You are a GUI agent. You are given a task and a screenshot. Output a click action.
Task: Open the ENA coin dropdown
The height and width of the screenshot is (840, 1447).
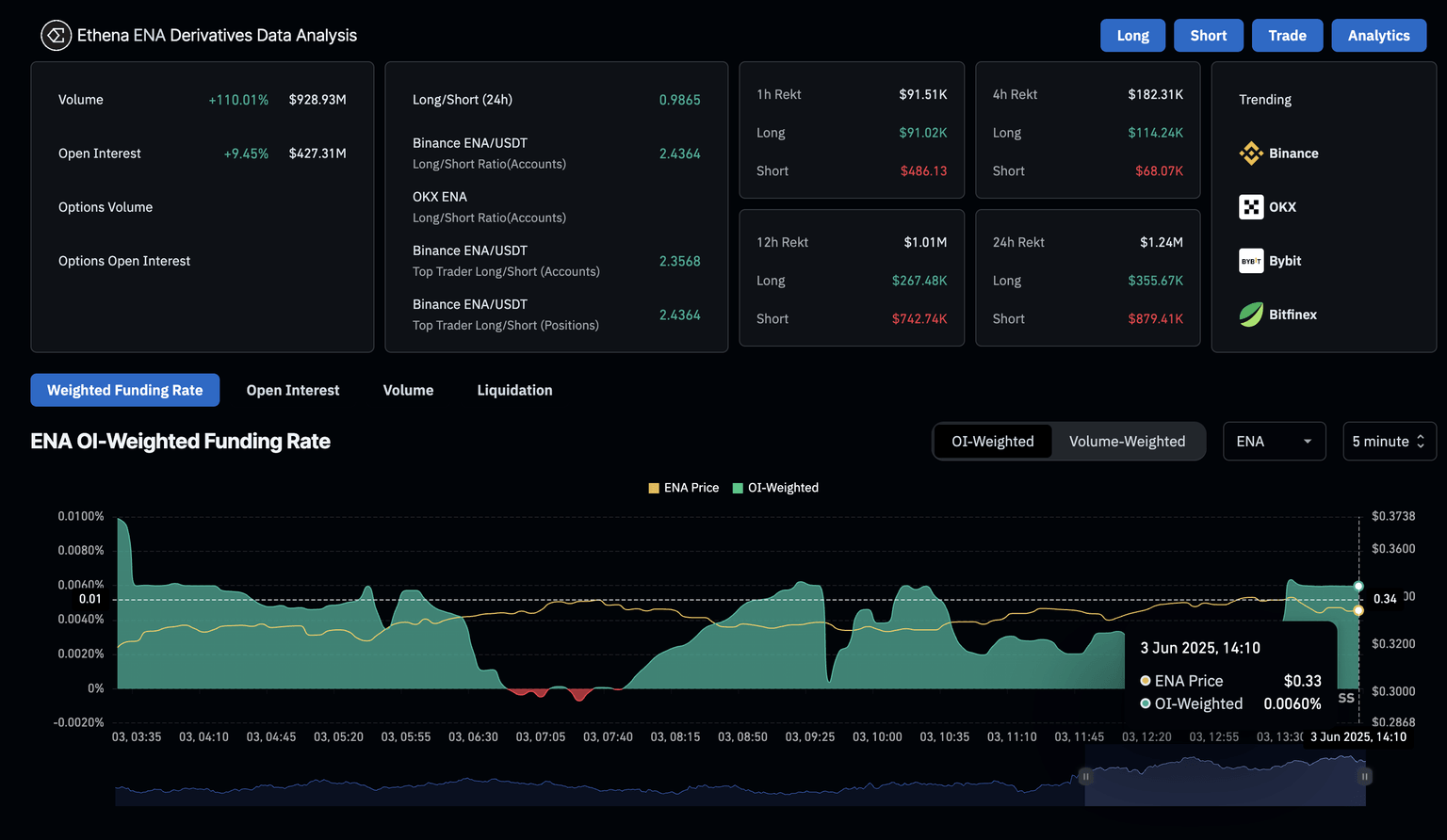[x=1274, y=442]
